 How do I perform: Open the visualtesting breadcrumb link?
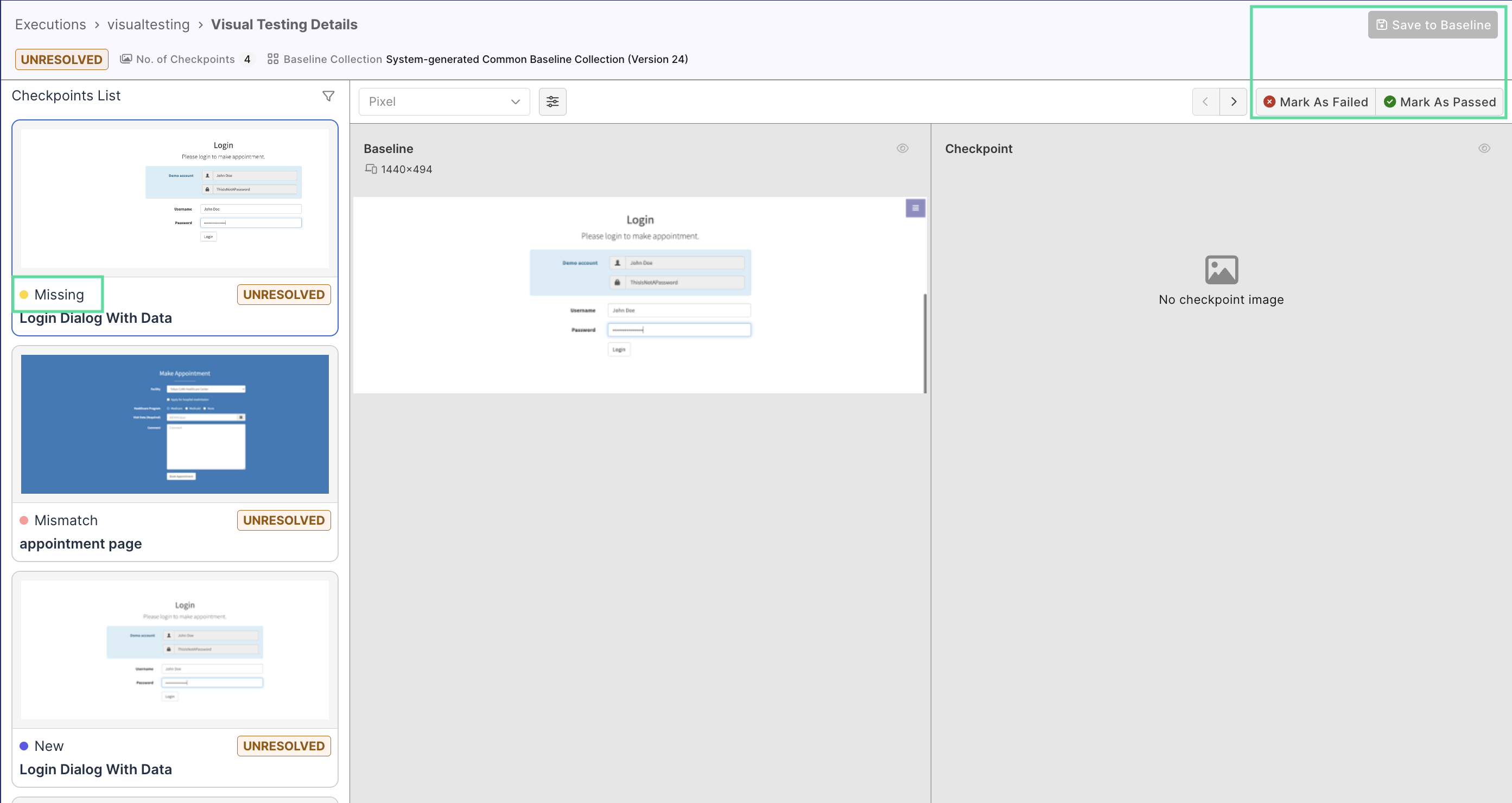pos(148,24)
